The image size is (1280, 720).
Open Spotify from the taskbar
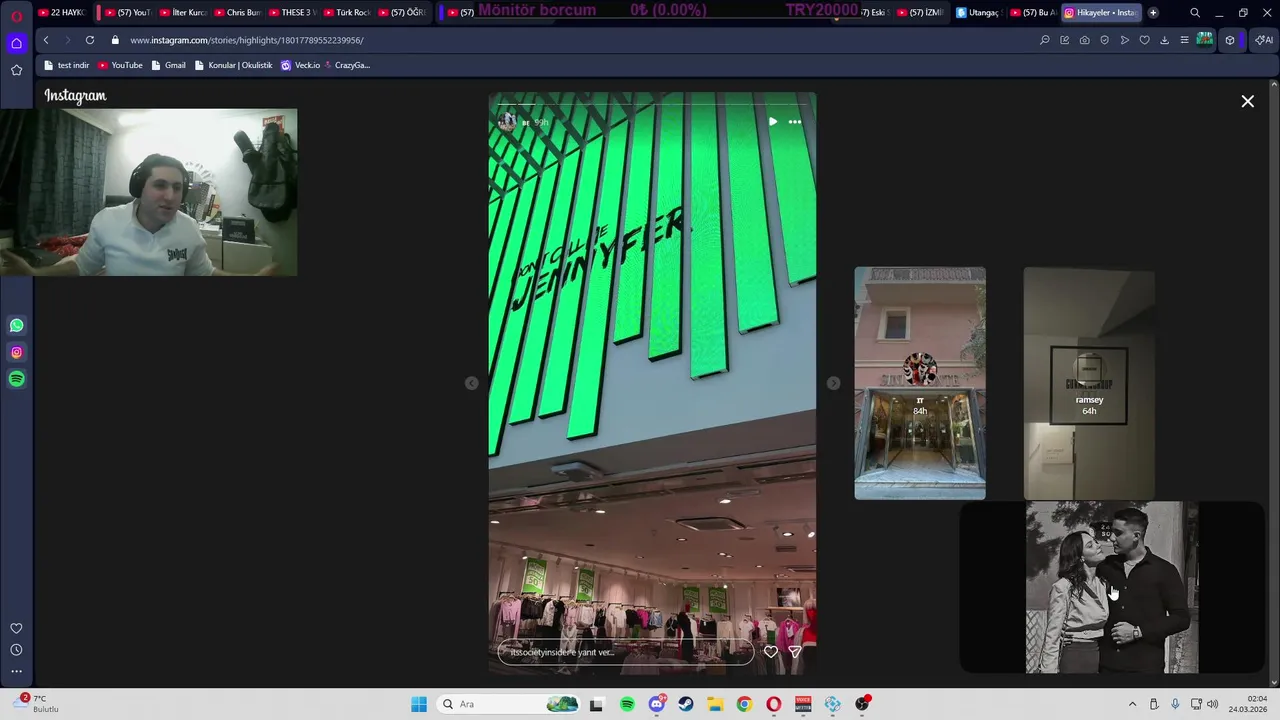pos(627,704)
